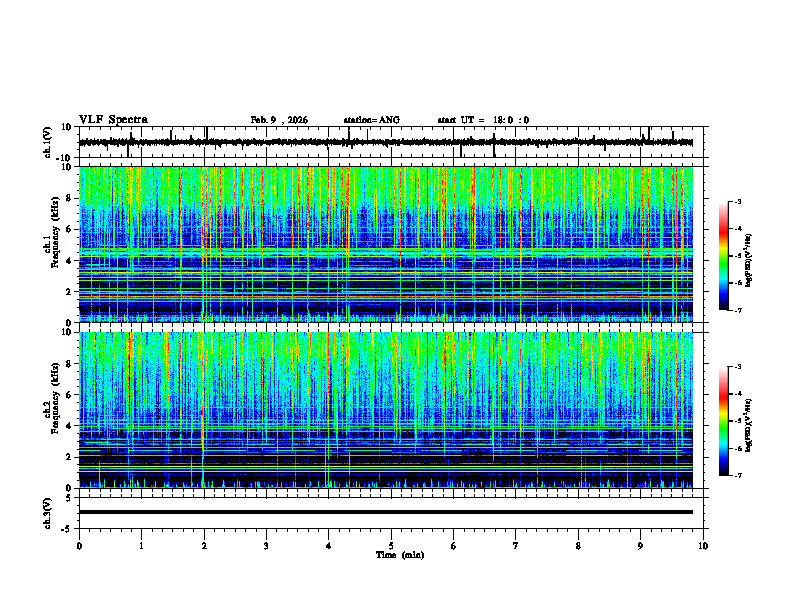Viewport: 792px width, 612px height.
Task: Click the "Time (min)" x-axis label
Action: pyautogui.click(x=400, y=555)
